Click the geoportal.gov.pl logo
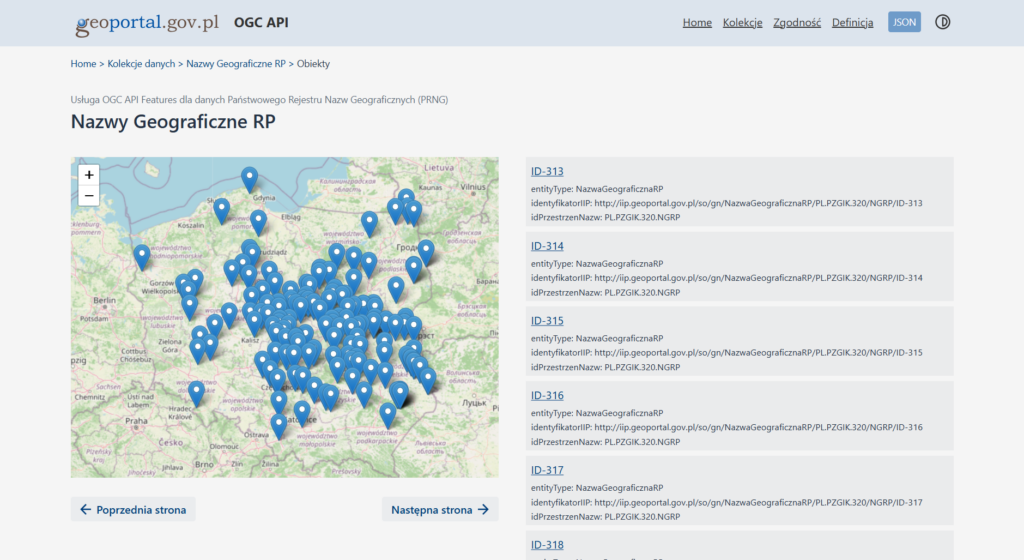Image resolution: width=1024 pixels, height=560 pixels. (x=147, y=23)
